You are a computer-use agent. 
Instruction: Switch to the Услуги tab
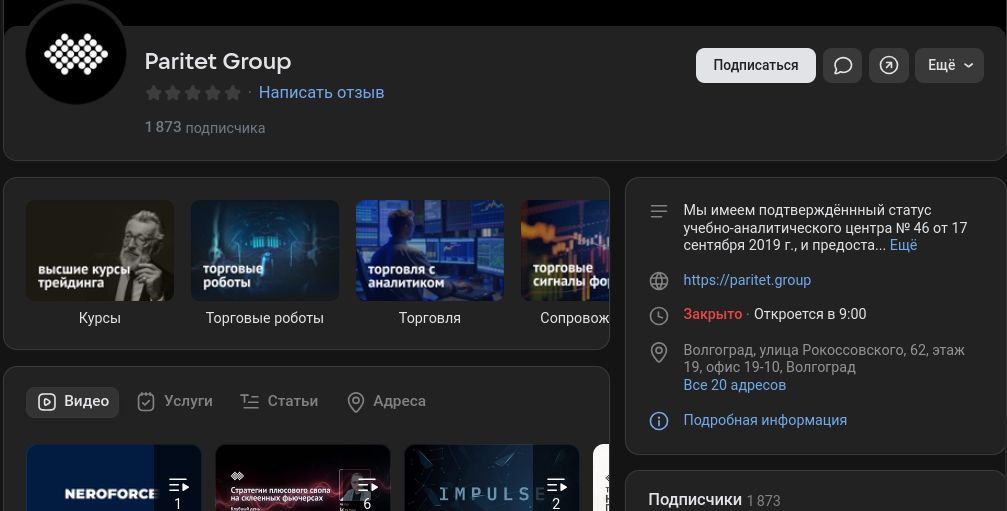175,402
